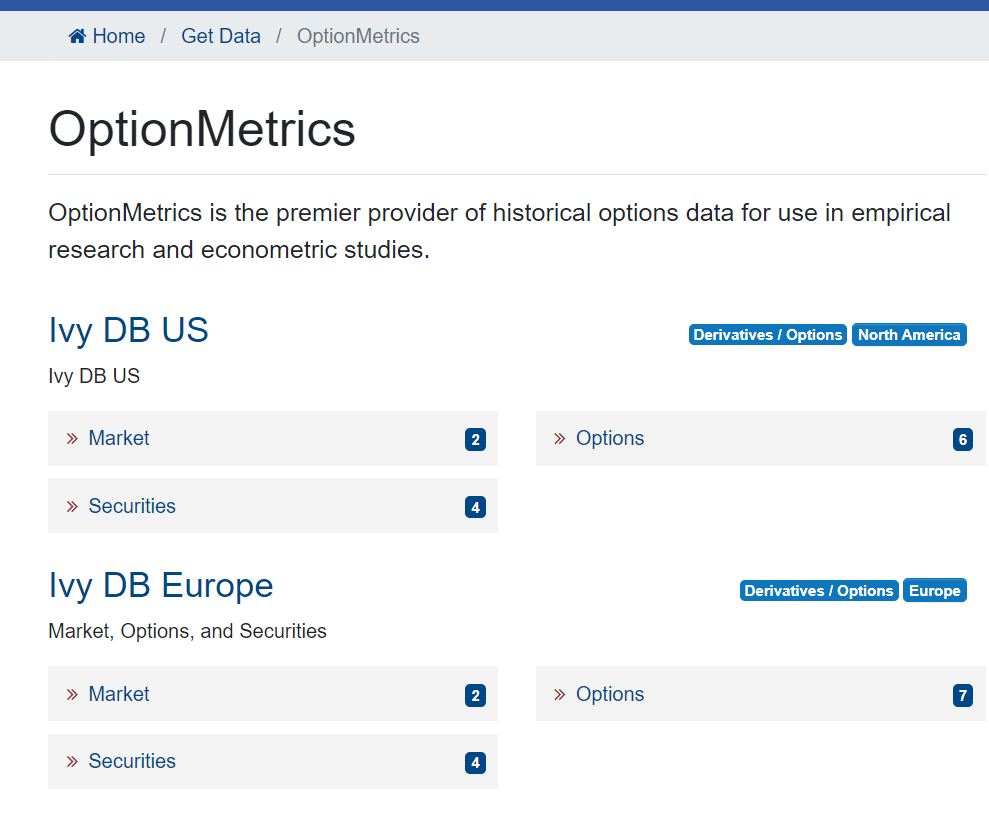Click count badge 4 on Ivy DB Europe Securities
This screenshot has height=823, width=989.
475,762
